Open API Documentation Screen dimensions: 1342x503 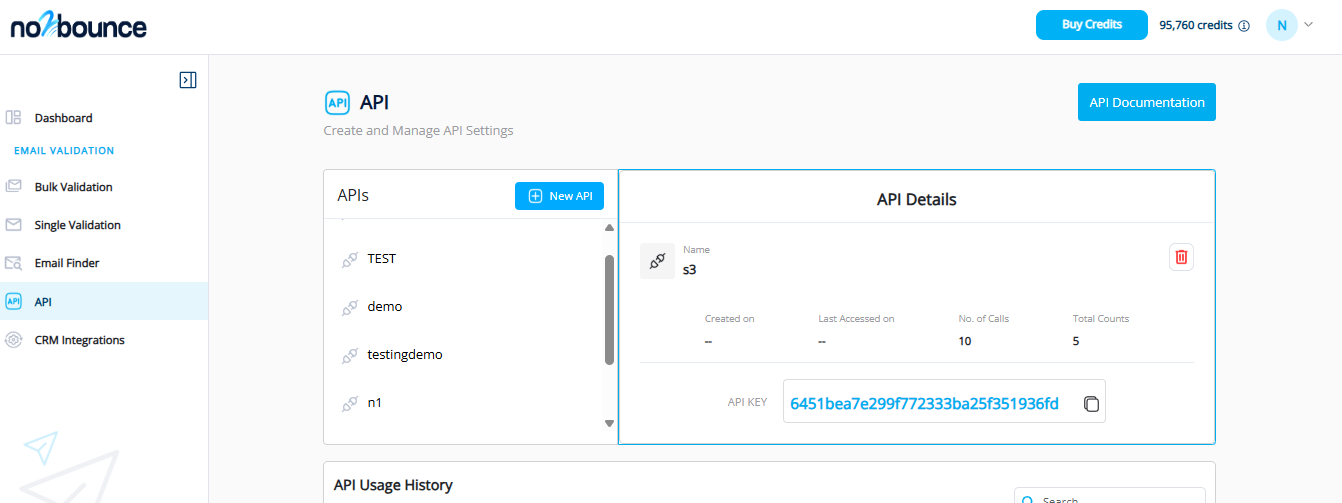click(x=1146, y=102)
